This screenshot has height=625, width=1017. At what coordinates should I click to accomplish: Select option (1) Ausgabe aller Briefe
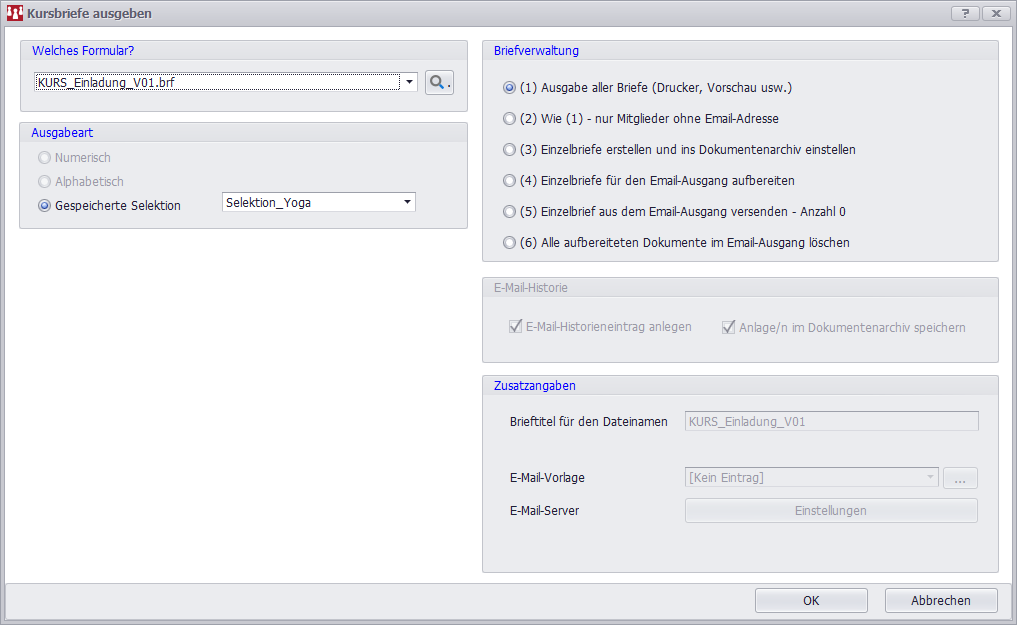coord(509,88)
